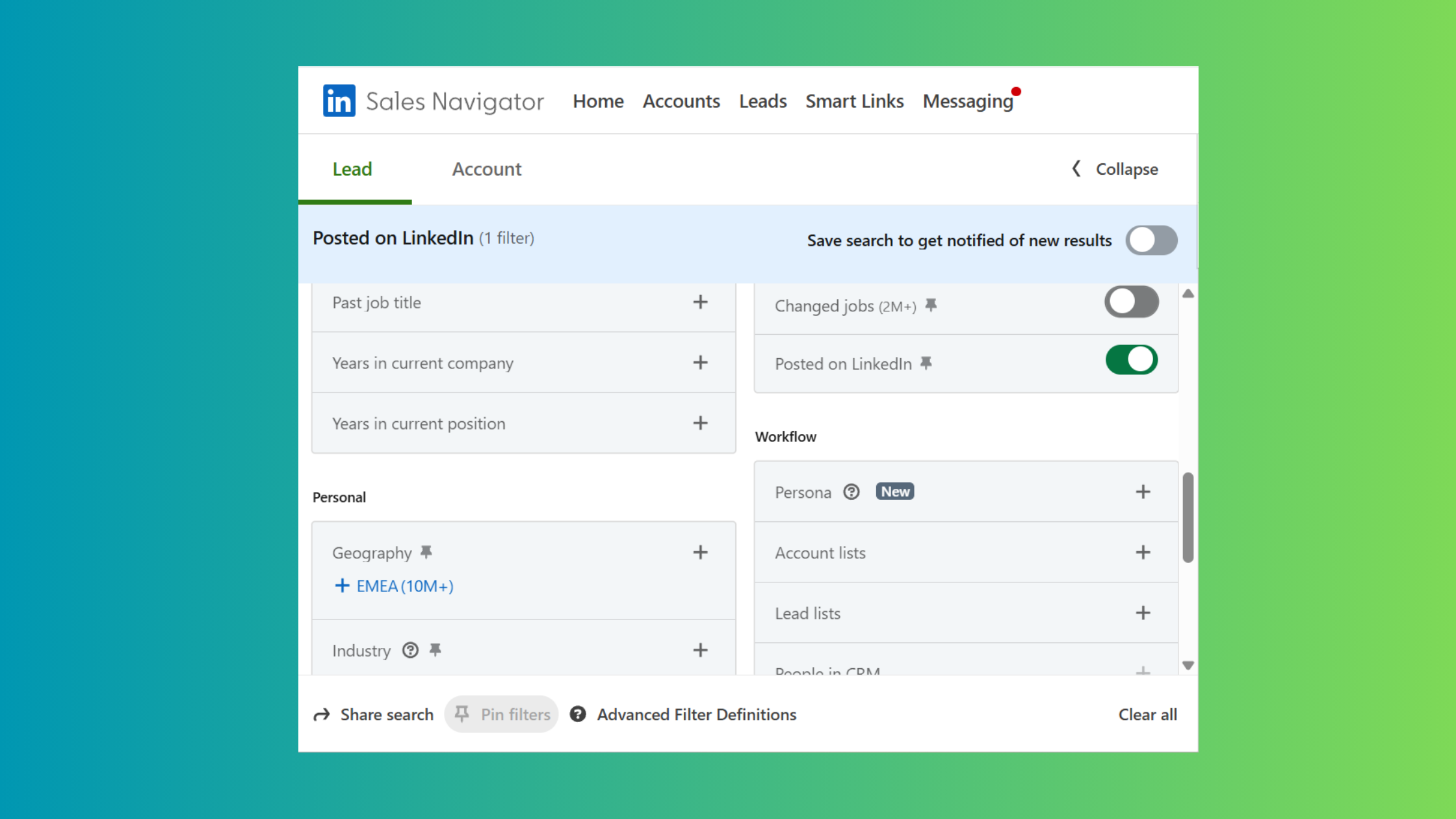Viewport: 1456px width, 819px height.
Task: Click the Workflow section heading
Action: [785, 437]
